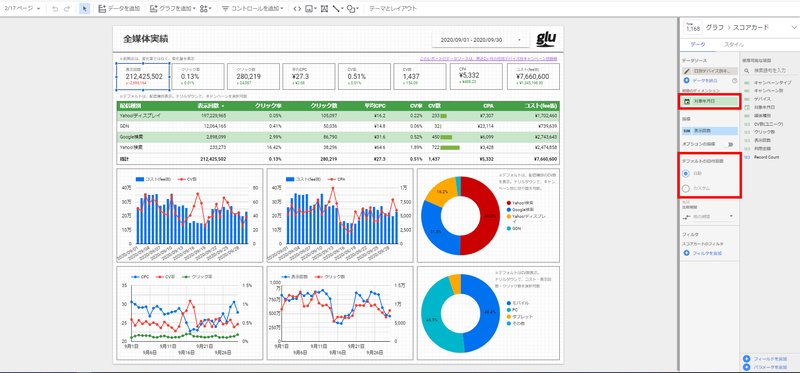The height and width of the screenshot is (373, 800).
Task: Click the embed URL code icon
Action: (297, 9)
